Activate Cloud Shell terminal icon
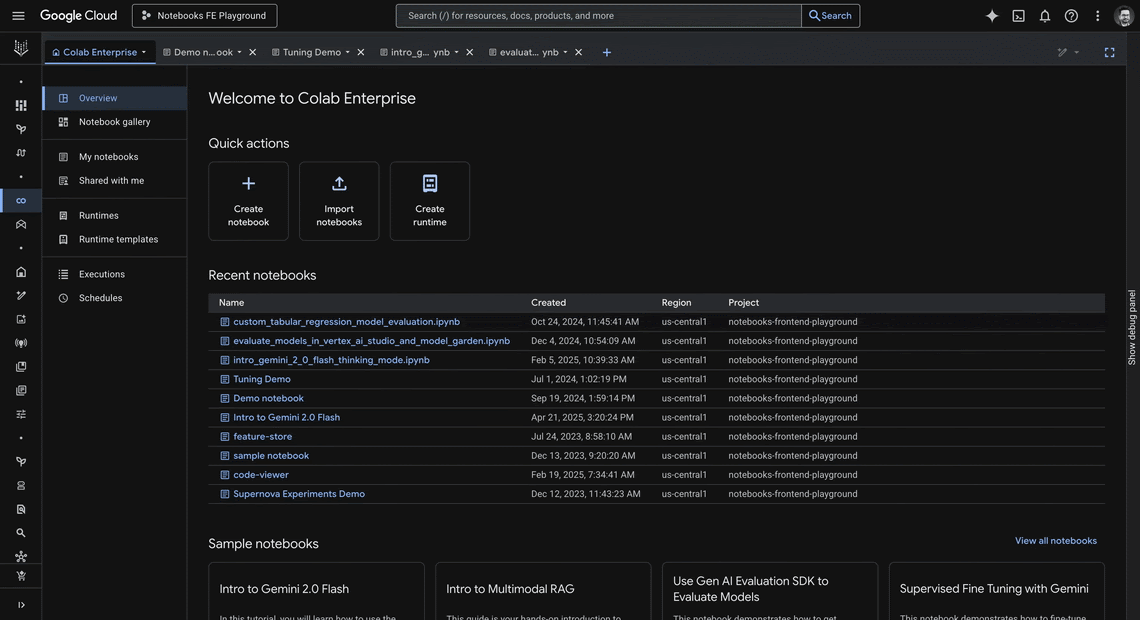 [x=1019, y=15]
